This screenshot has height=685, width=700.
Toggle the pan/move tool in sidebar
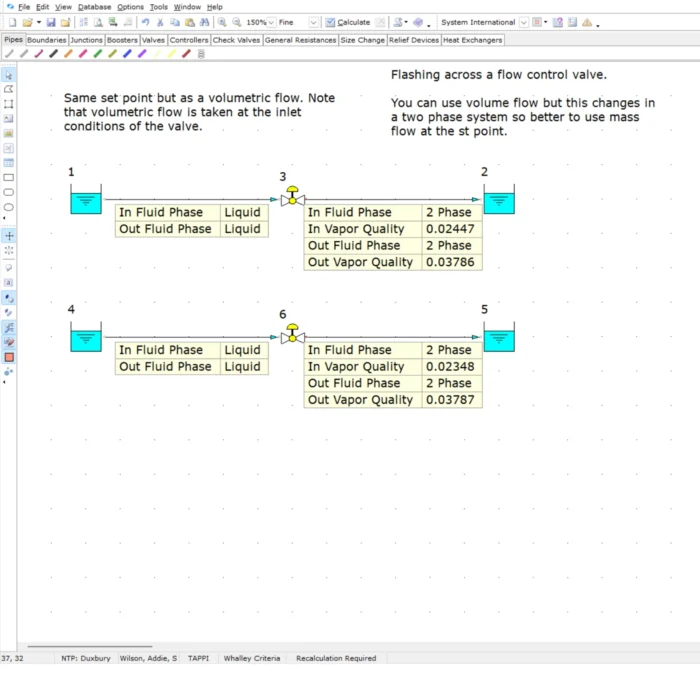(x=9, y=236)
